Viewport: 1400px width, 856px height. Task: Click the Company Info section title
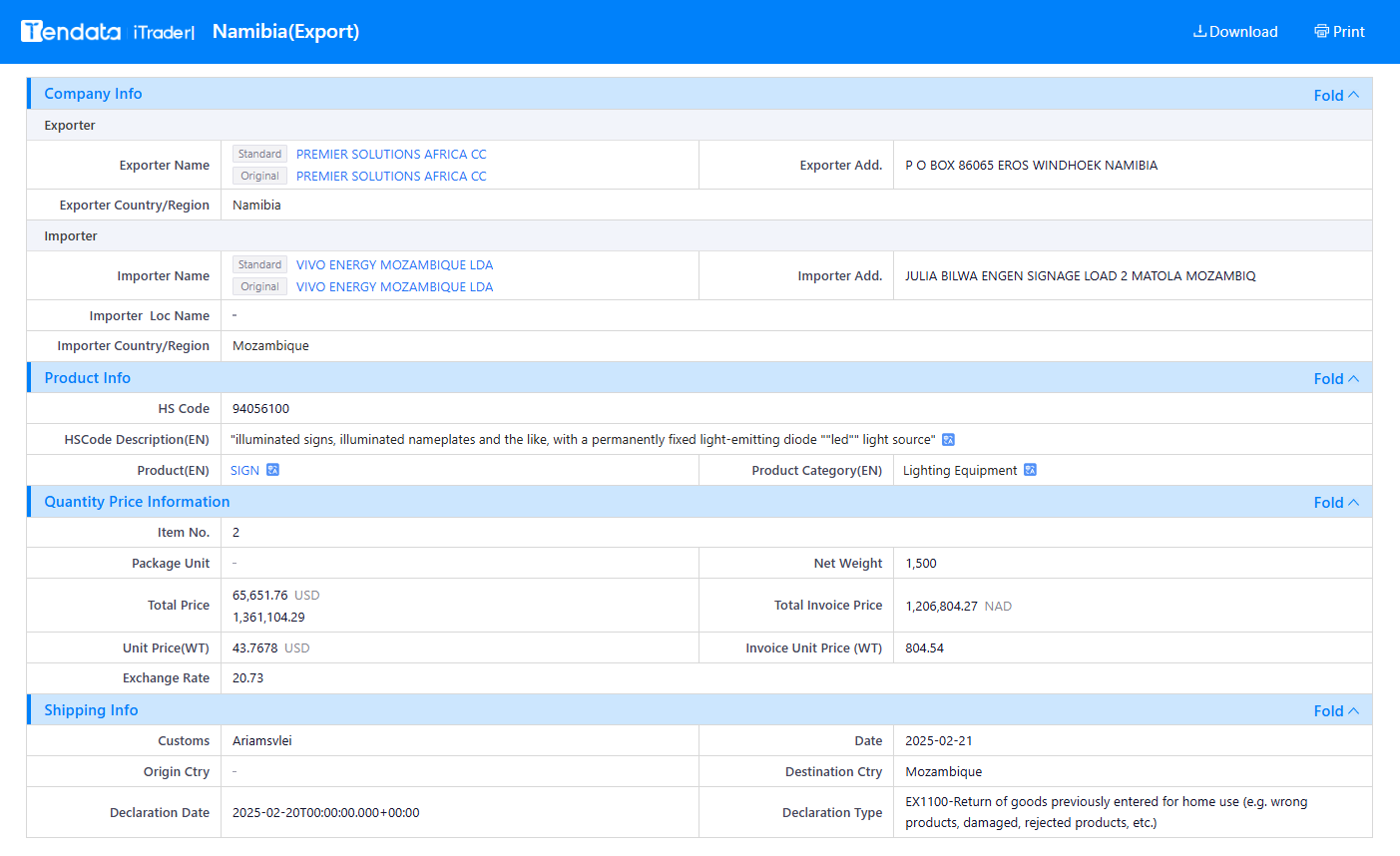click(x=93, y=94)
